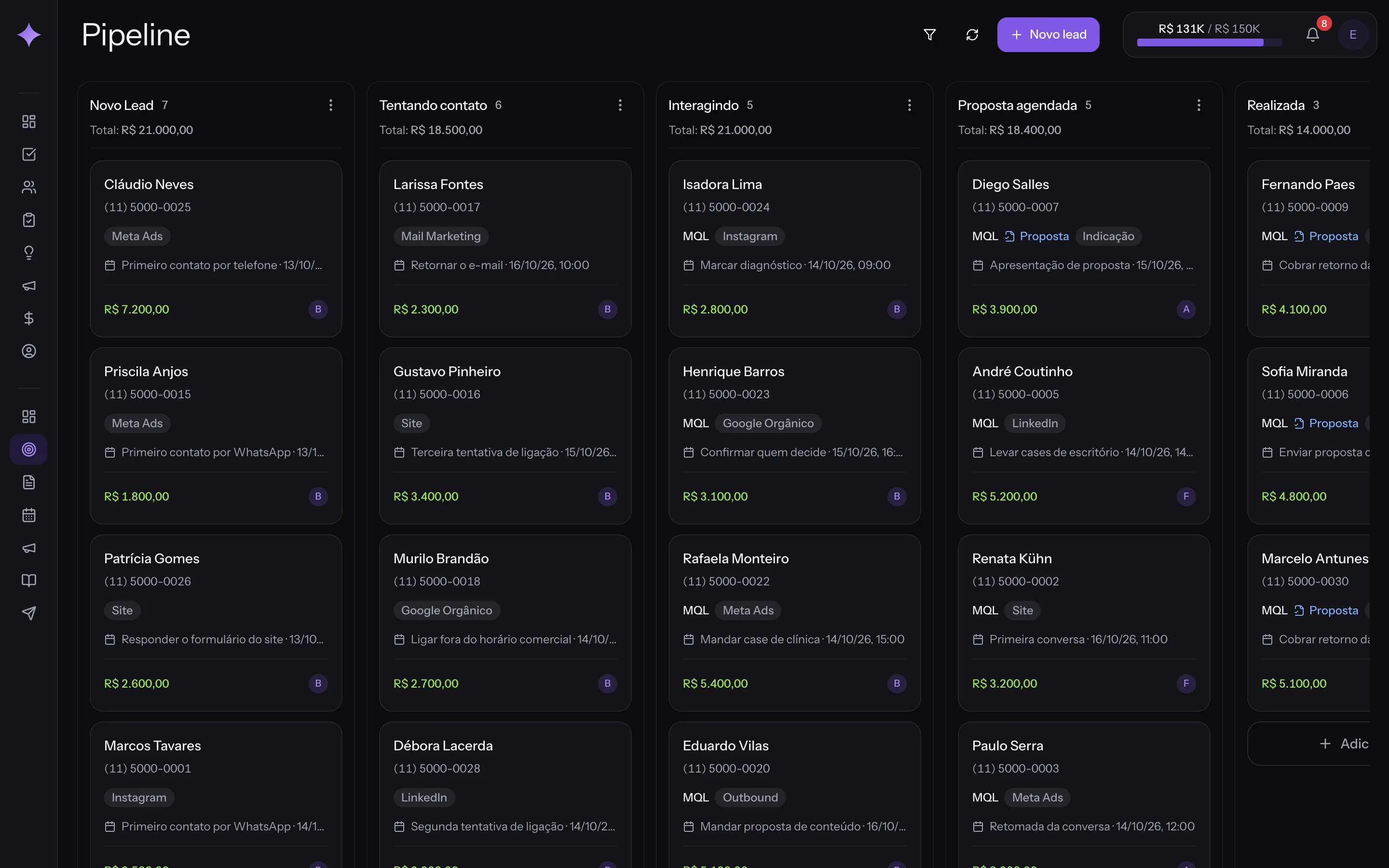Viewport: 1389px width, 868px height.
Task: Open the Henrique Barros lead card
Action: [x=794, y=436]
